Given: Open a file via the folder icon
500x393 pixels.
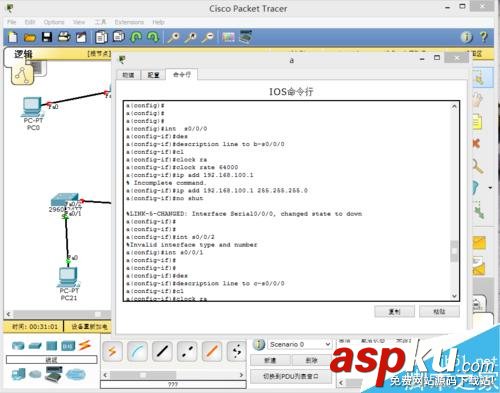Looking at the screenshot, I should click(x=30, y=37).
